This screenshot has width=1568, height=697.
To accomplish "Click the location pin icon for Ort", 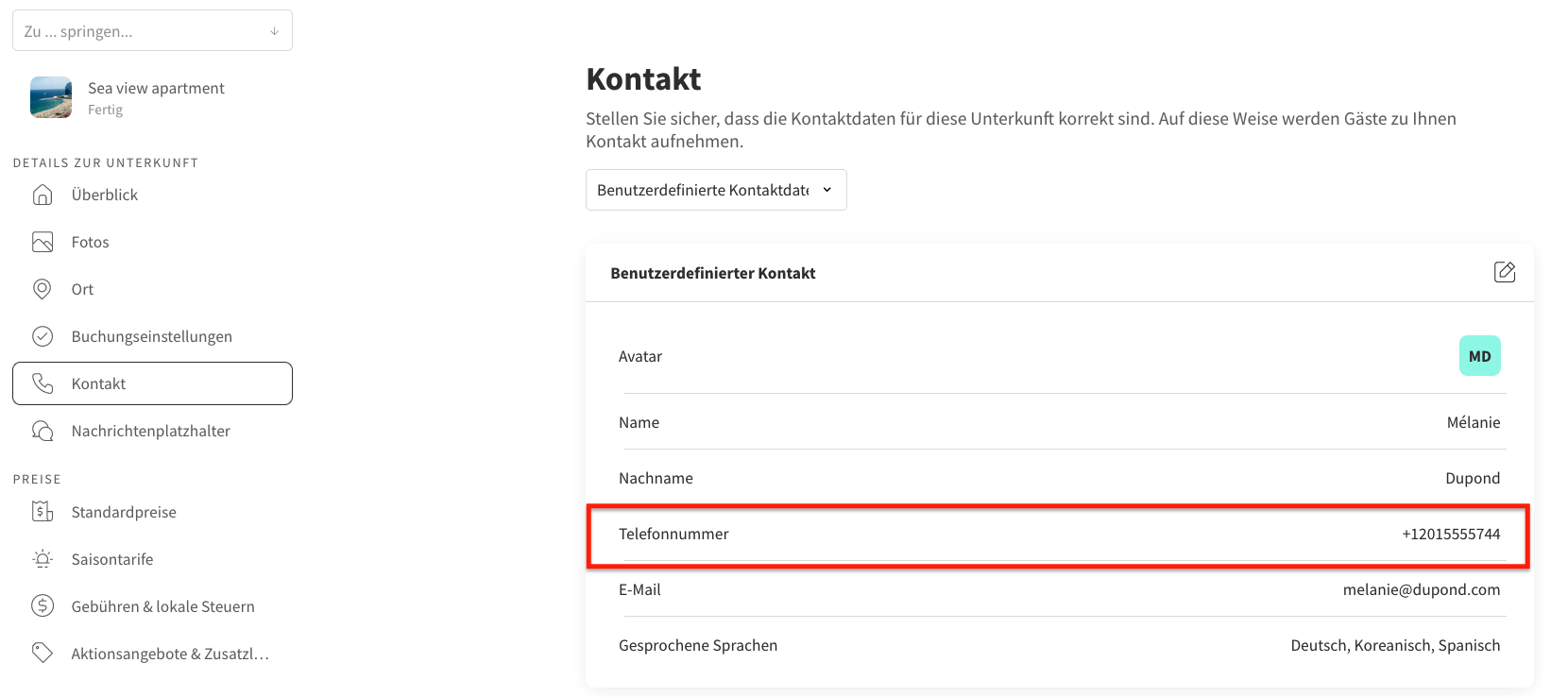I will [43, 289].
